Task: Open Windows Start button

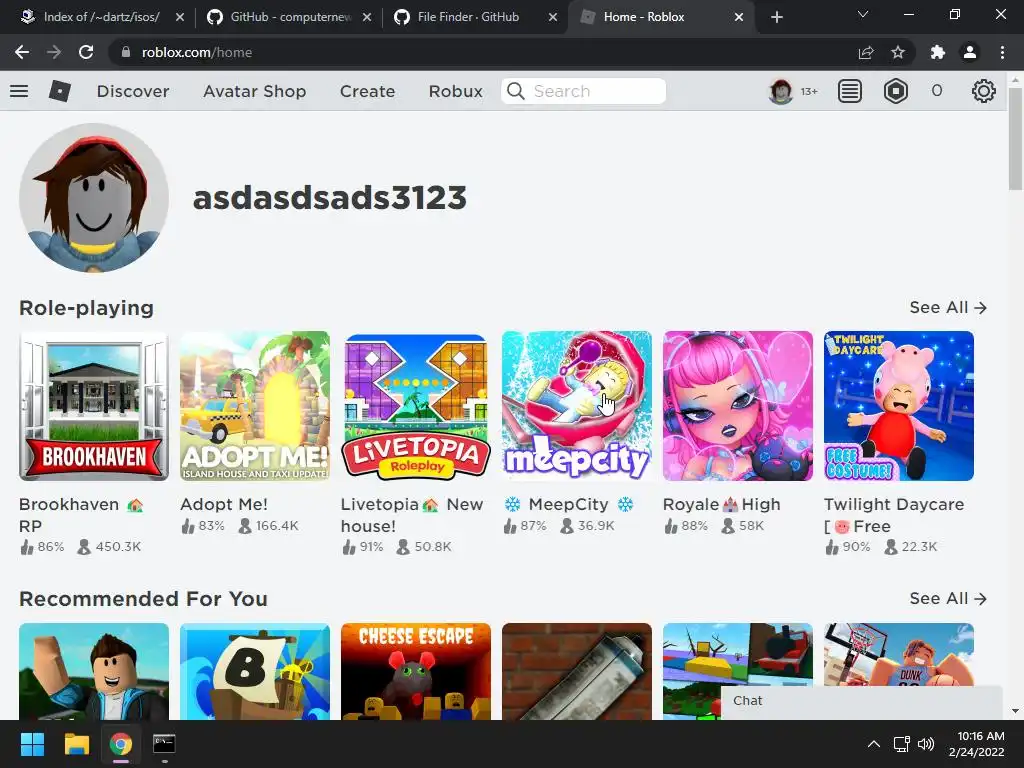Action: pyautogui.click(x=32, y=744)
